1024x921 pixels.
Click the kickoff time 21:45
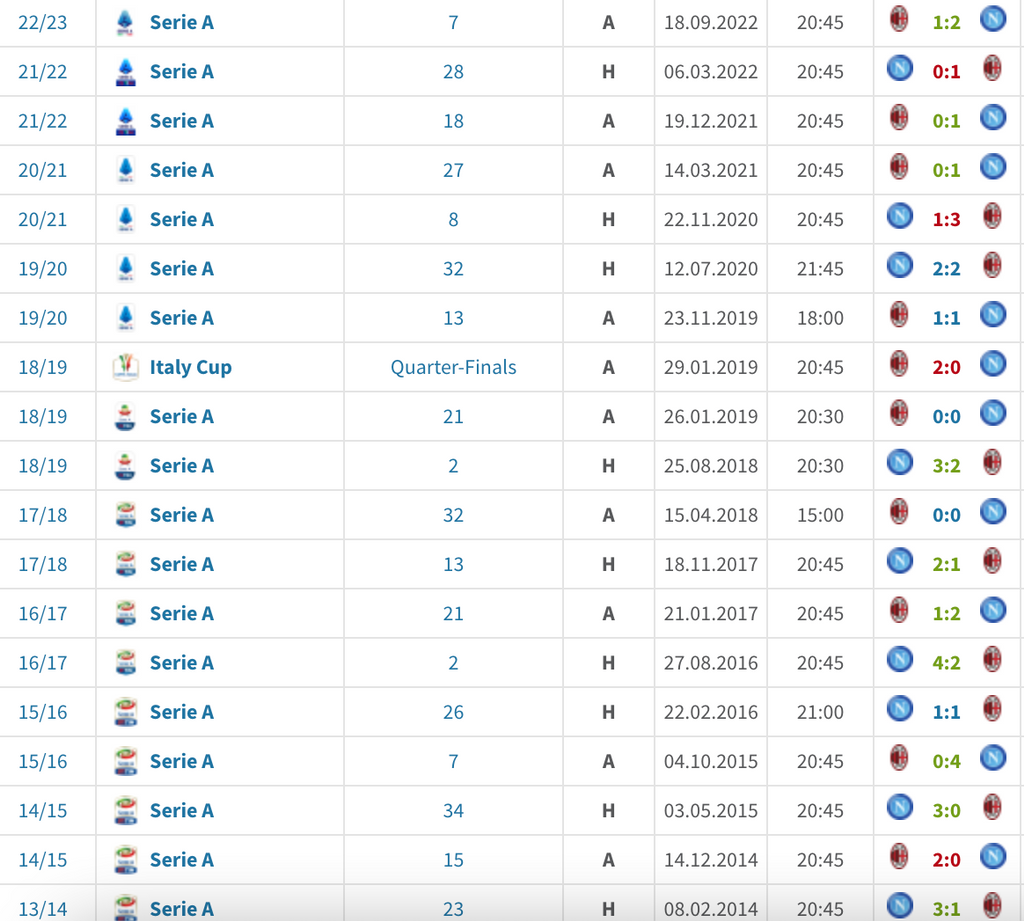820,269
